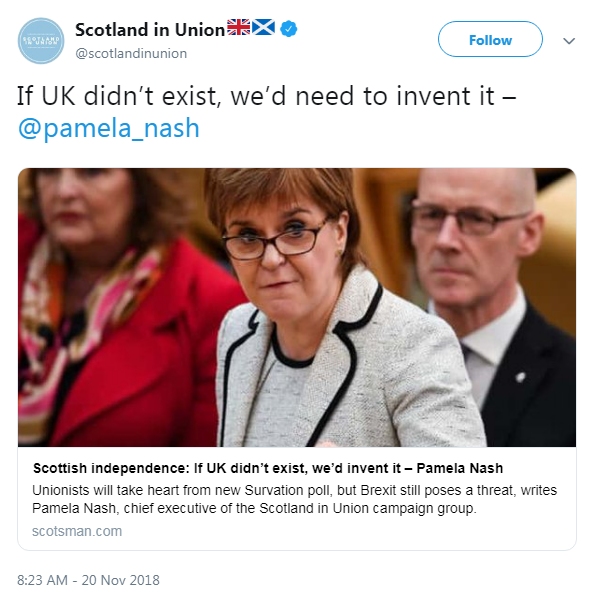Screen dimensions: 604x596
Task: Open the @scotlandinunion handle
Action: [x=131, y=54]
